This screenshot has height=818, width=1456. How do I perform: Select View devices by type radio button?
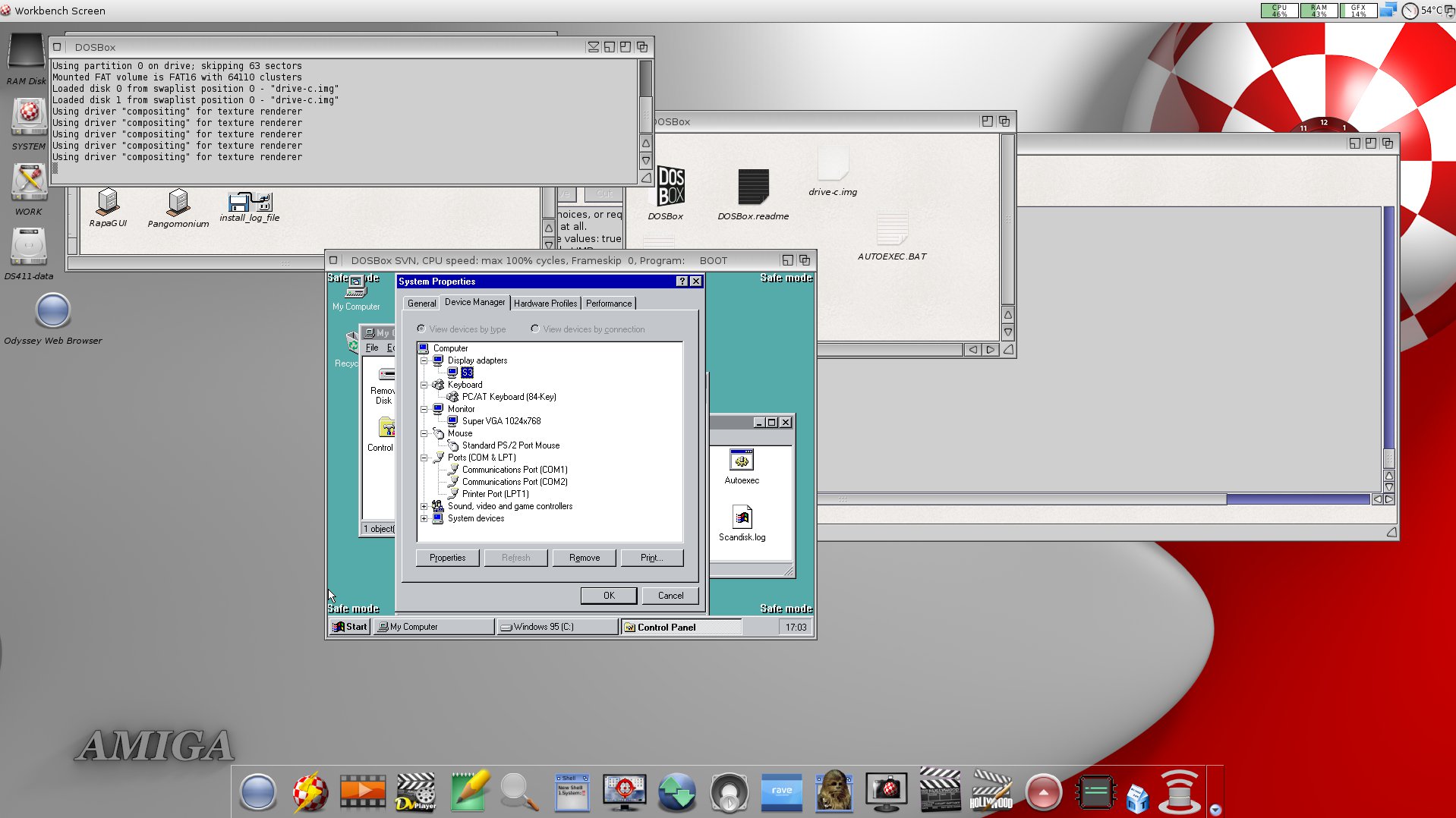tap(421, 329)
